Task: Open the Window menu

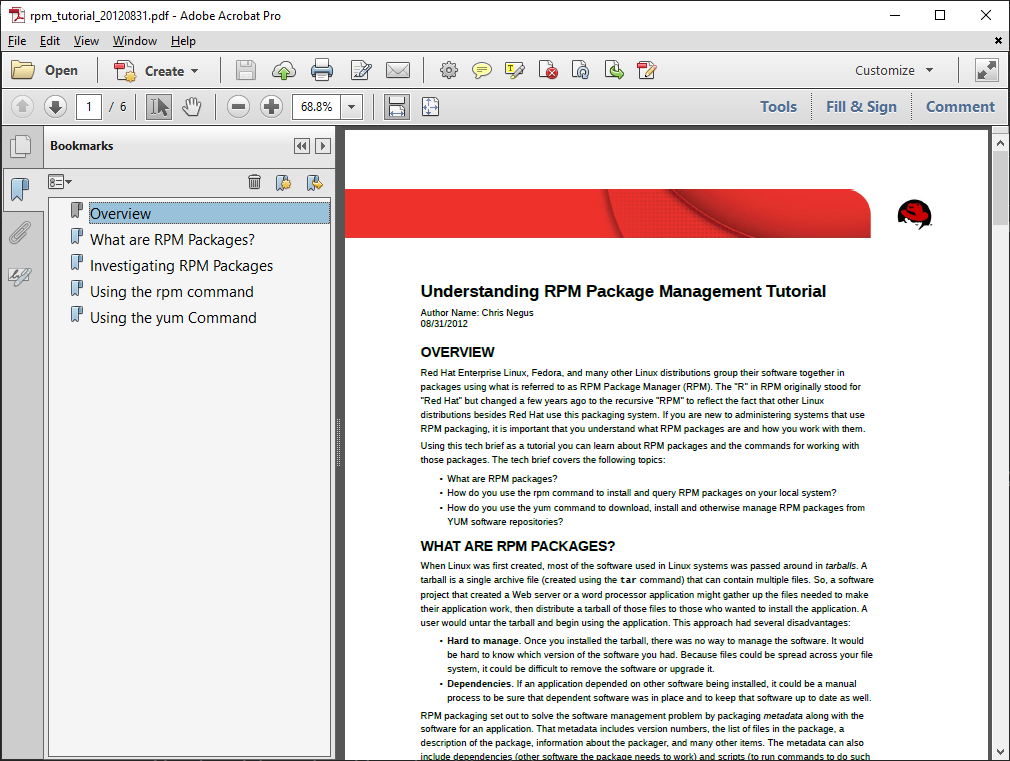Action: click(x=135, y=41)
